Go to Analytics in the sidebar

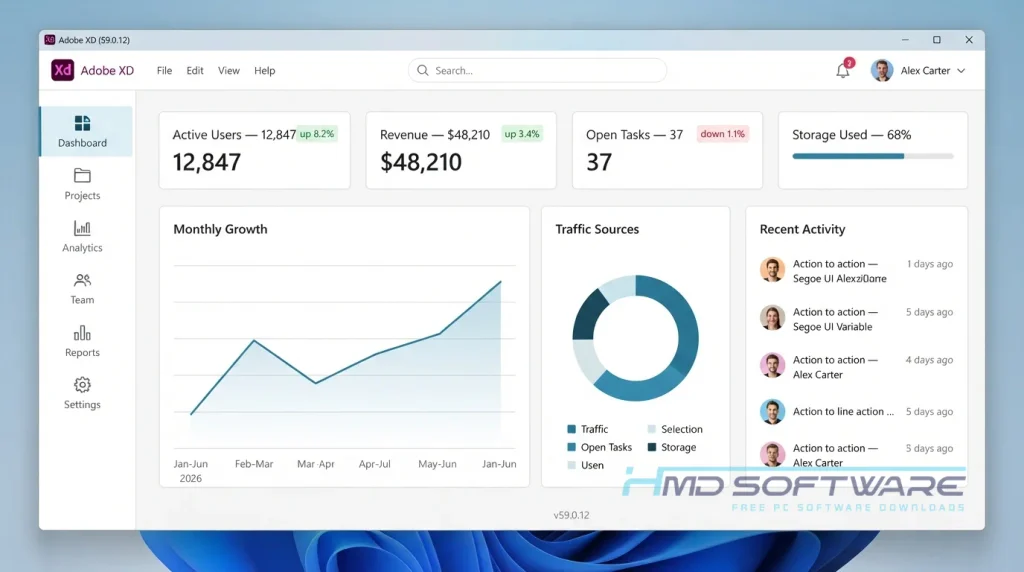coord(82,236)
